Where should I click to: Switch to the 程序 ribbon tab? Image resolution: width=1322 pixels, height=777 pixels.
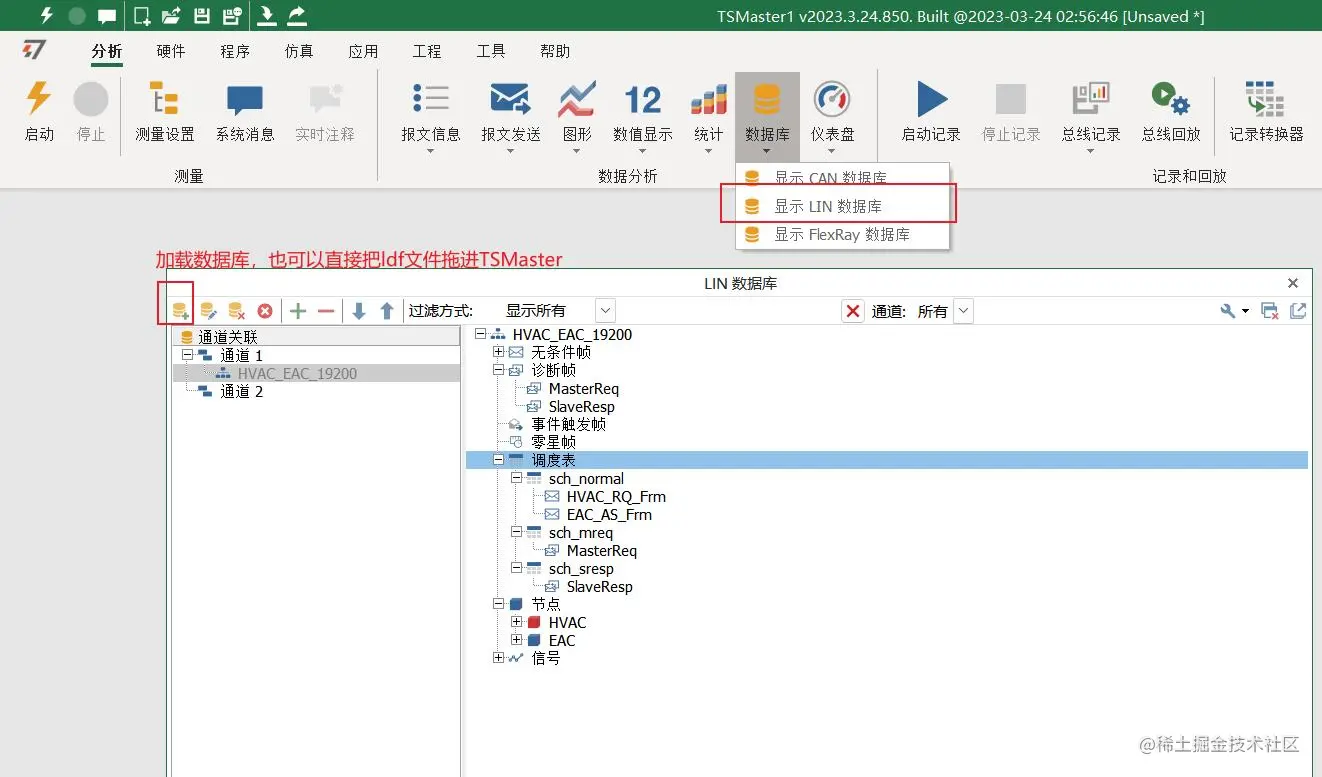235,51
